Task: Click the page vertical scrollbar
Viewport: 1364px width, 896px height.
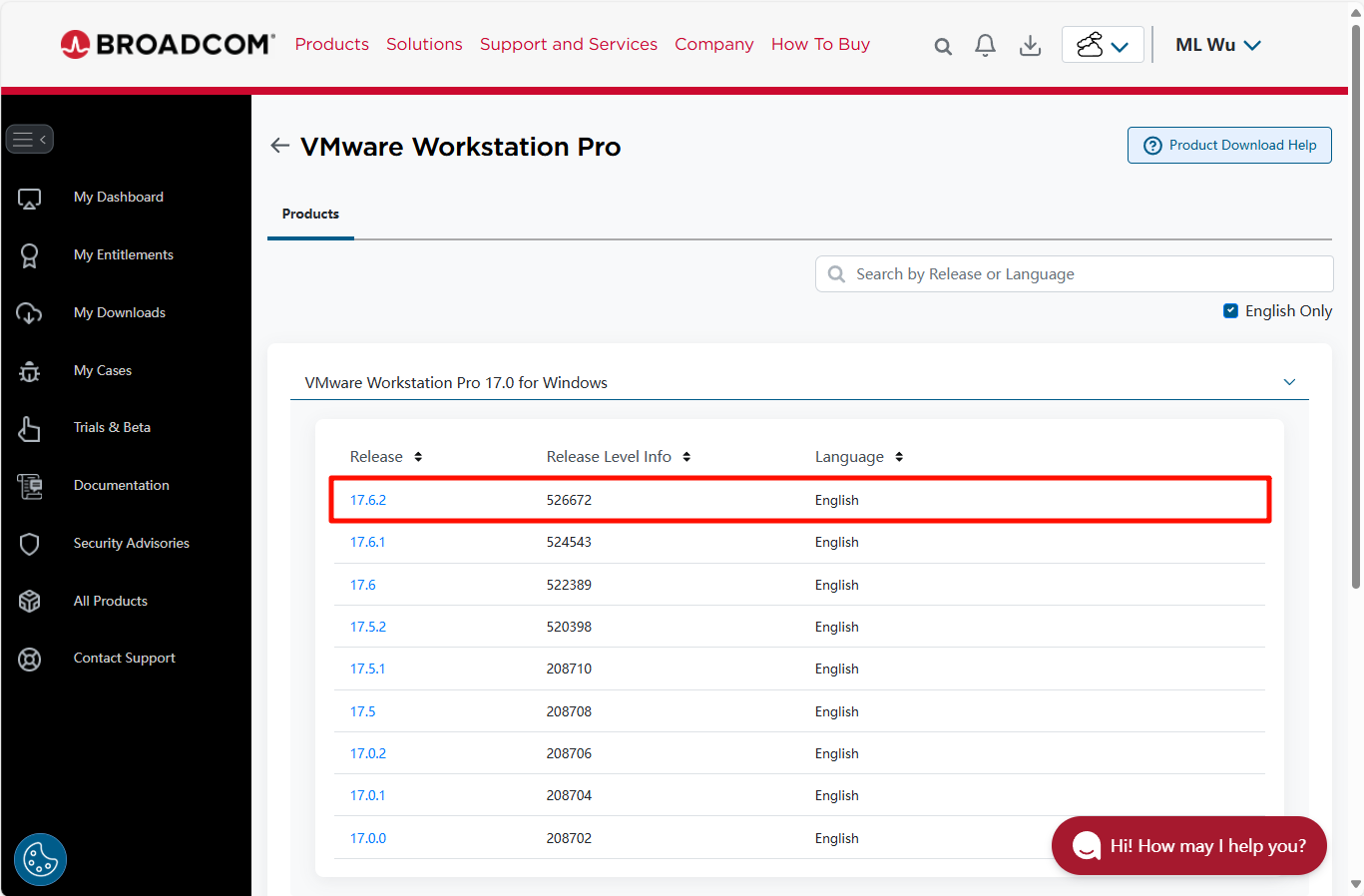Action: [1355, 299]
